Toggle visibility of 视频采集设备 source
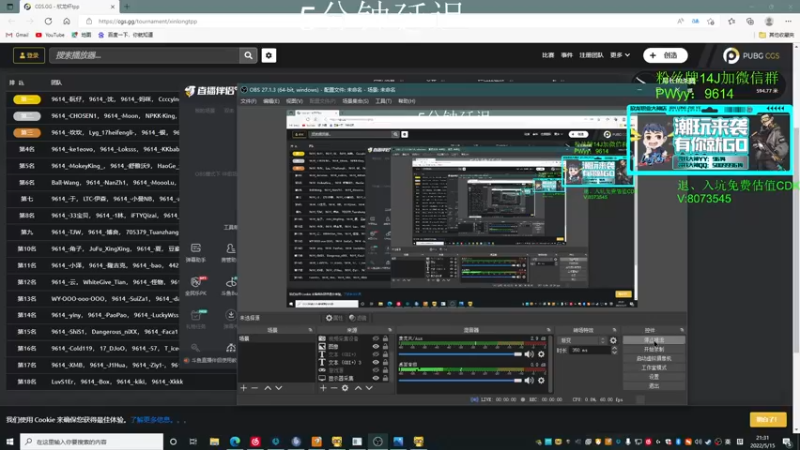 click(x=376, y=338)
